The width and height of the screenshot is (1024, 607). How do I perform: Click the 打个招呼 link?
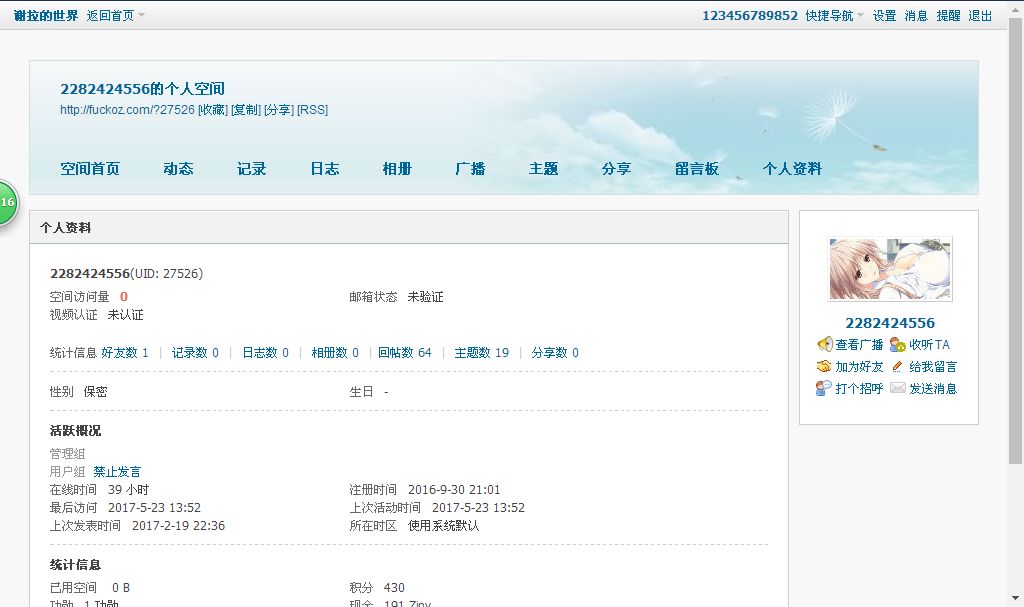tap(859, 389)
